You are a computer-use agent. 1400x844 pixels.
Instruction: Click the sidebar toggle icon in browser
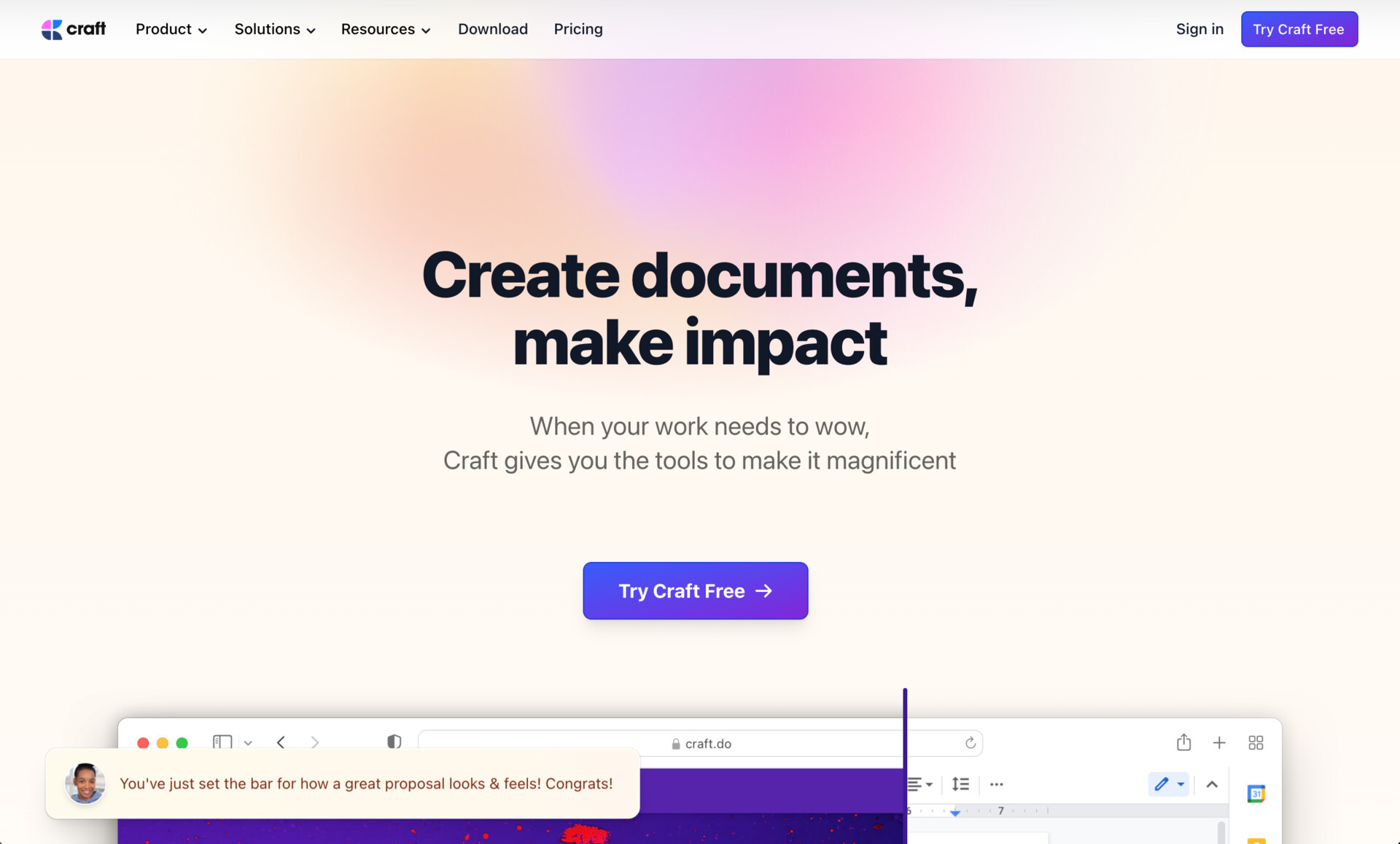click(221, 742)
